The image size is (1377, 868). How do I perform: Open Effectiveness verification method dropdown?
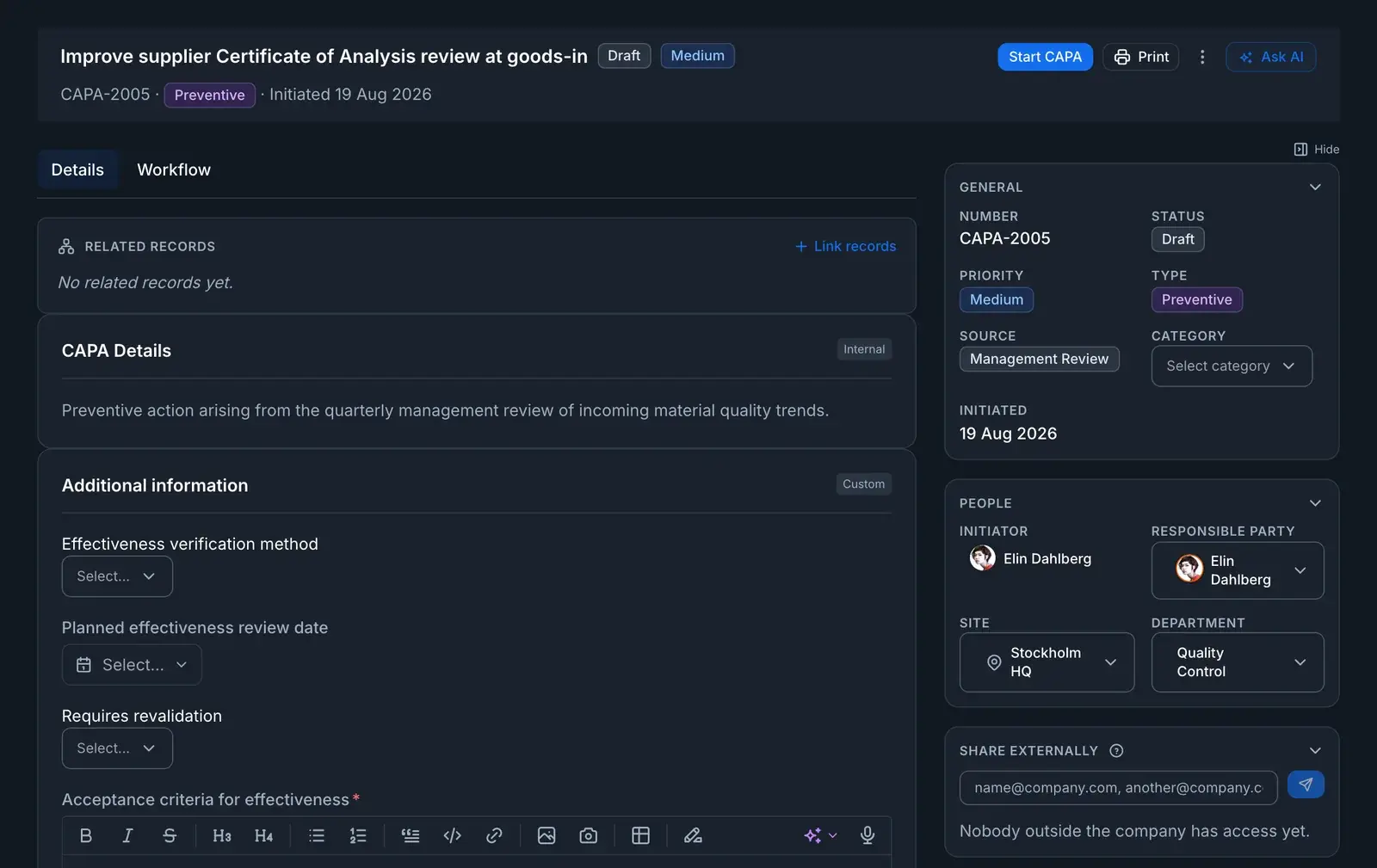117,576
